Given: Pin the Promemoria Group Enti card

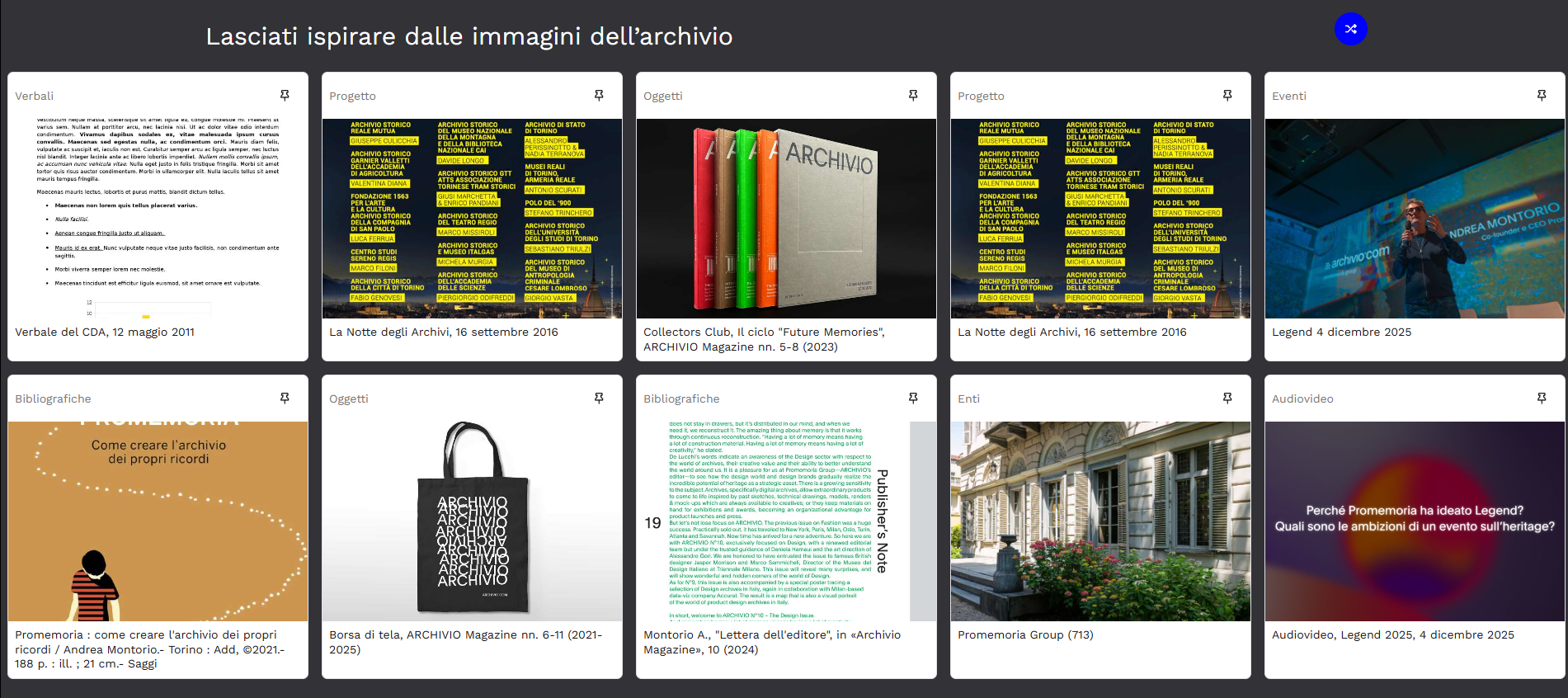Looking at the screenshot, I should [1227, 399].
